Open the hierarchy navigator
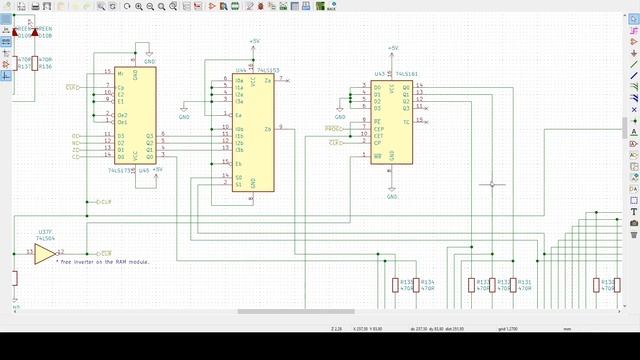Image resolution: width=640 pixels, height=360 pixels. tap(187, 6)
